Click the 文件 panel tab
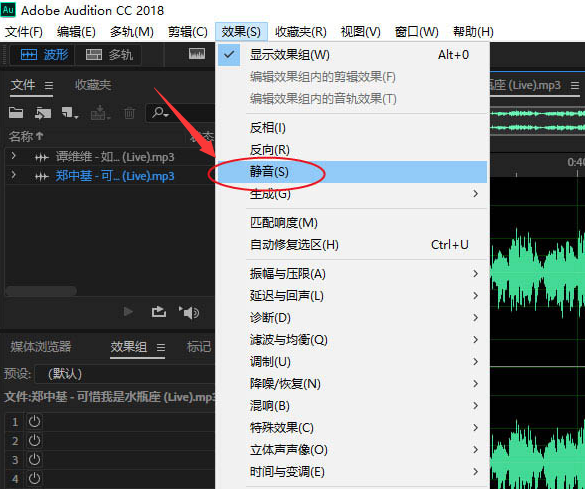The image size is (585, 489). tap(23, 85)
